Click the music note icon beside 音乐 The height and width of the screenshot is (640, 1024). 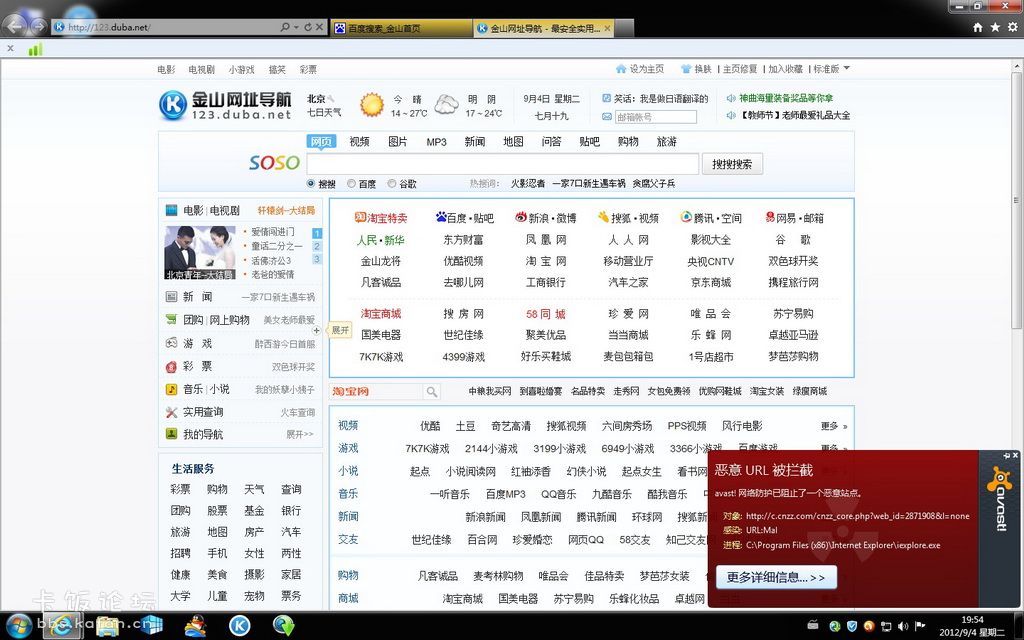[x=170, y=389]
